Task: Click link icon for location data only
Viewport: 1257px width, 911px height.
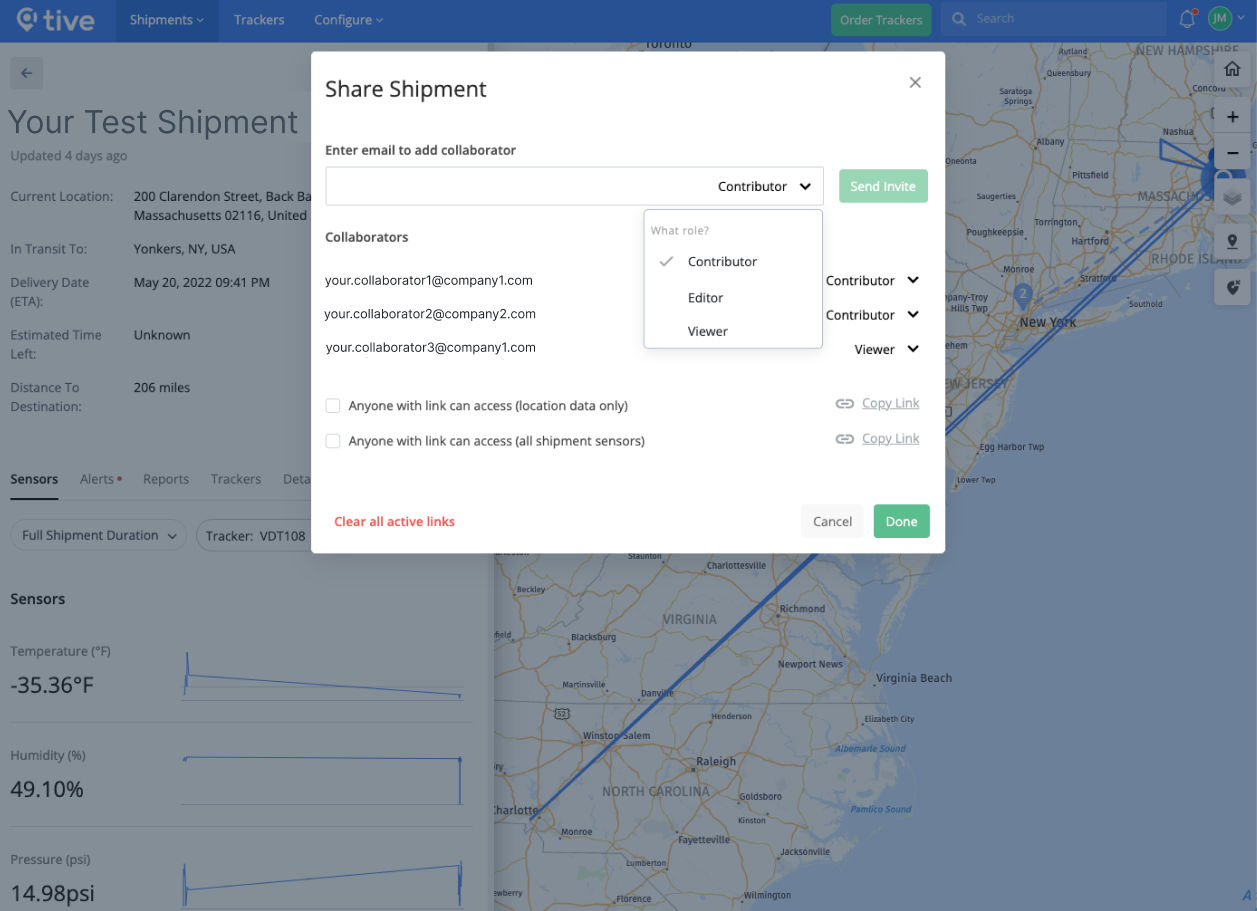Action: point(845,404)
